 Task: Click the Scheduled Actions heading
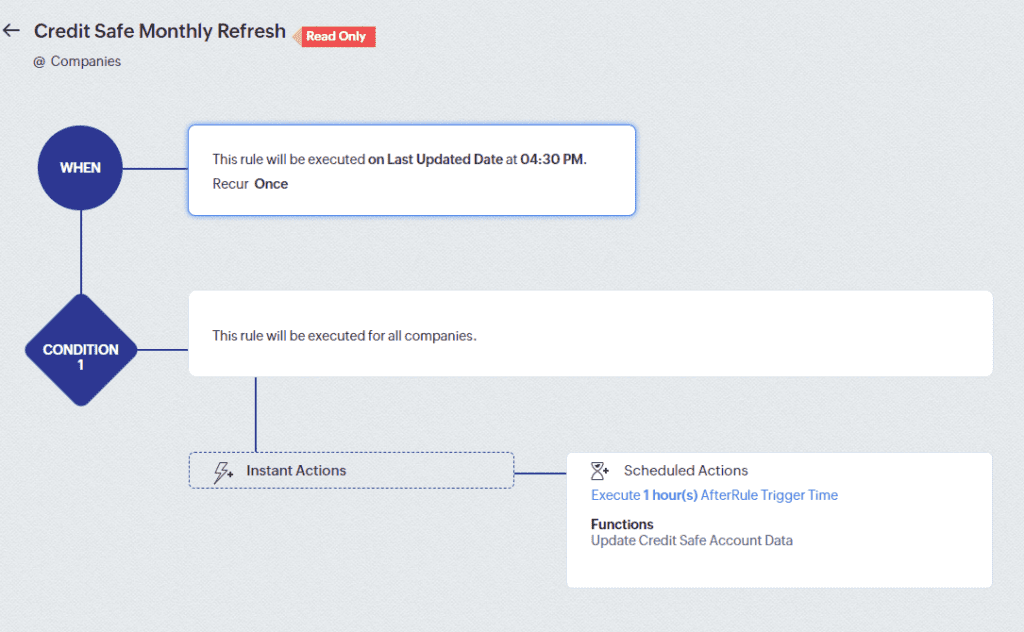point(686,471)
